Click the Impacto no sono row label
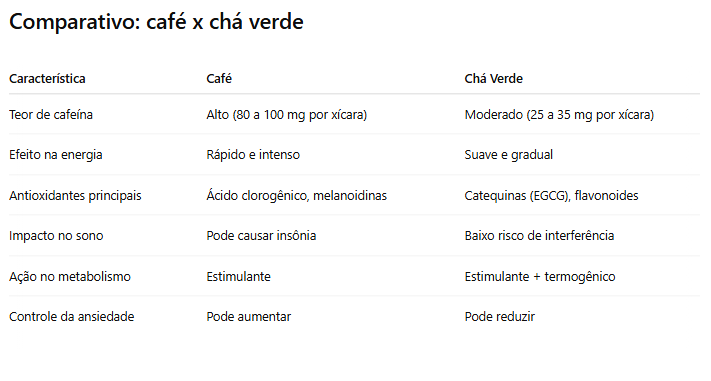This screenshot has height=381, width=711. pyautogui.click(x=56, y=236)
